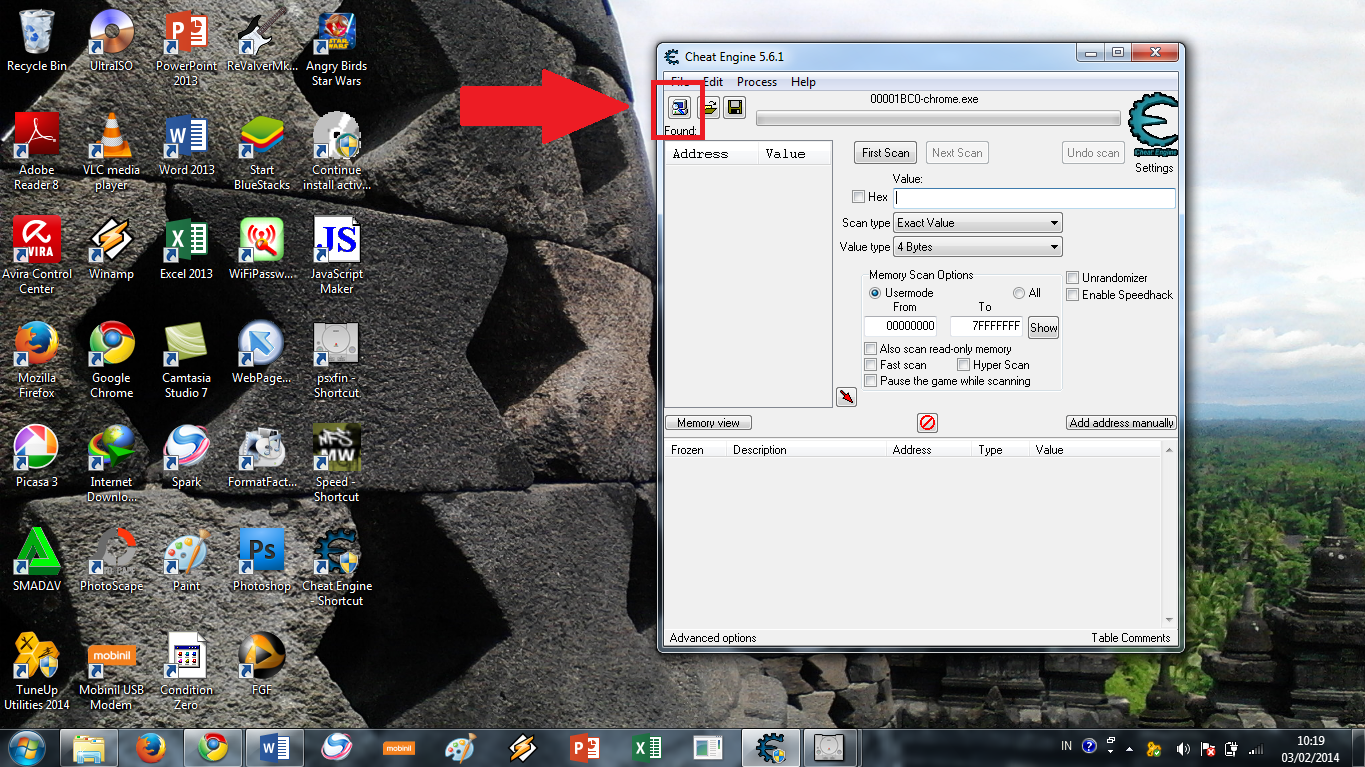Open Settings via the Cheat Engine logo
The height and width of the screenshot is (767, 1365).
coord(1153,125)
